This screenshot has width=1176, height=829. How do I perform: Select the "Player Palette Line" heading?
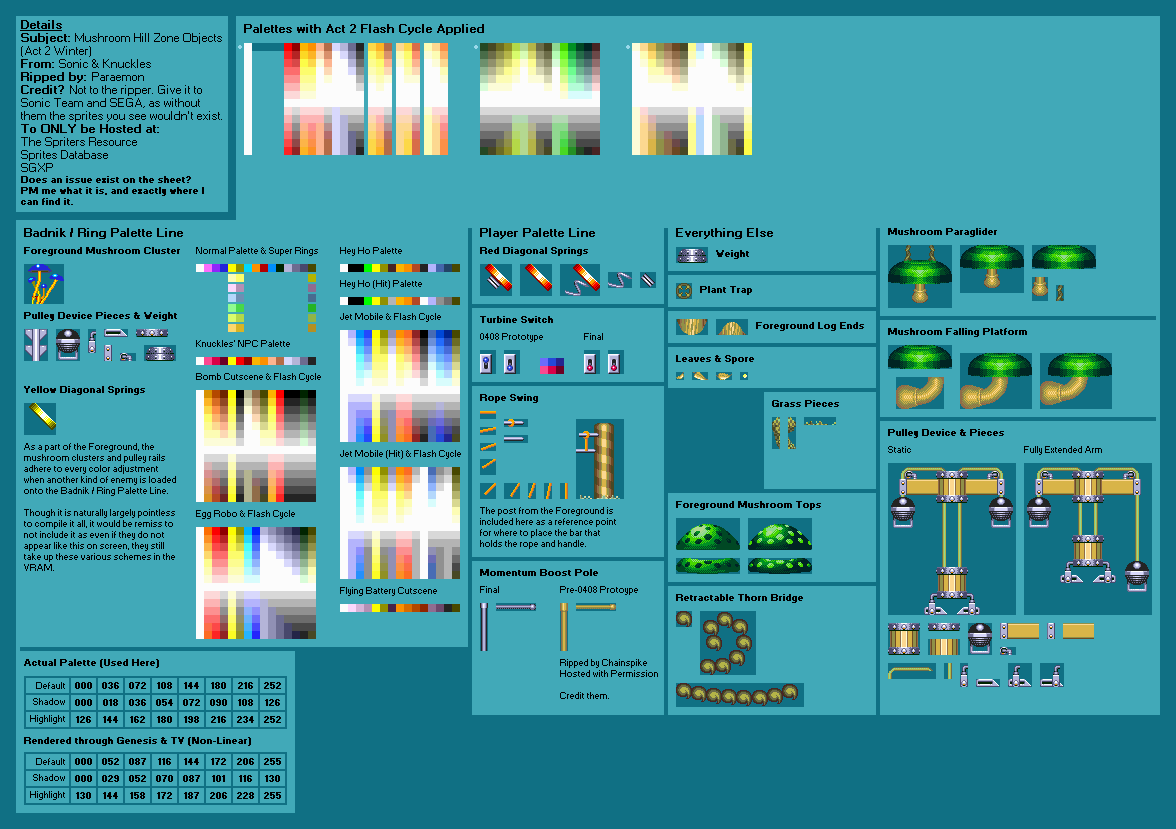point(537,233)
